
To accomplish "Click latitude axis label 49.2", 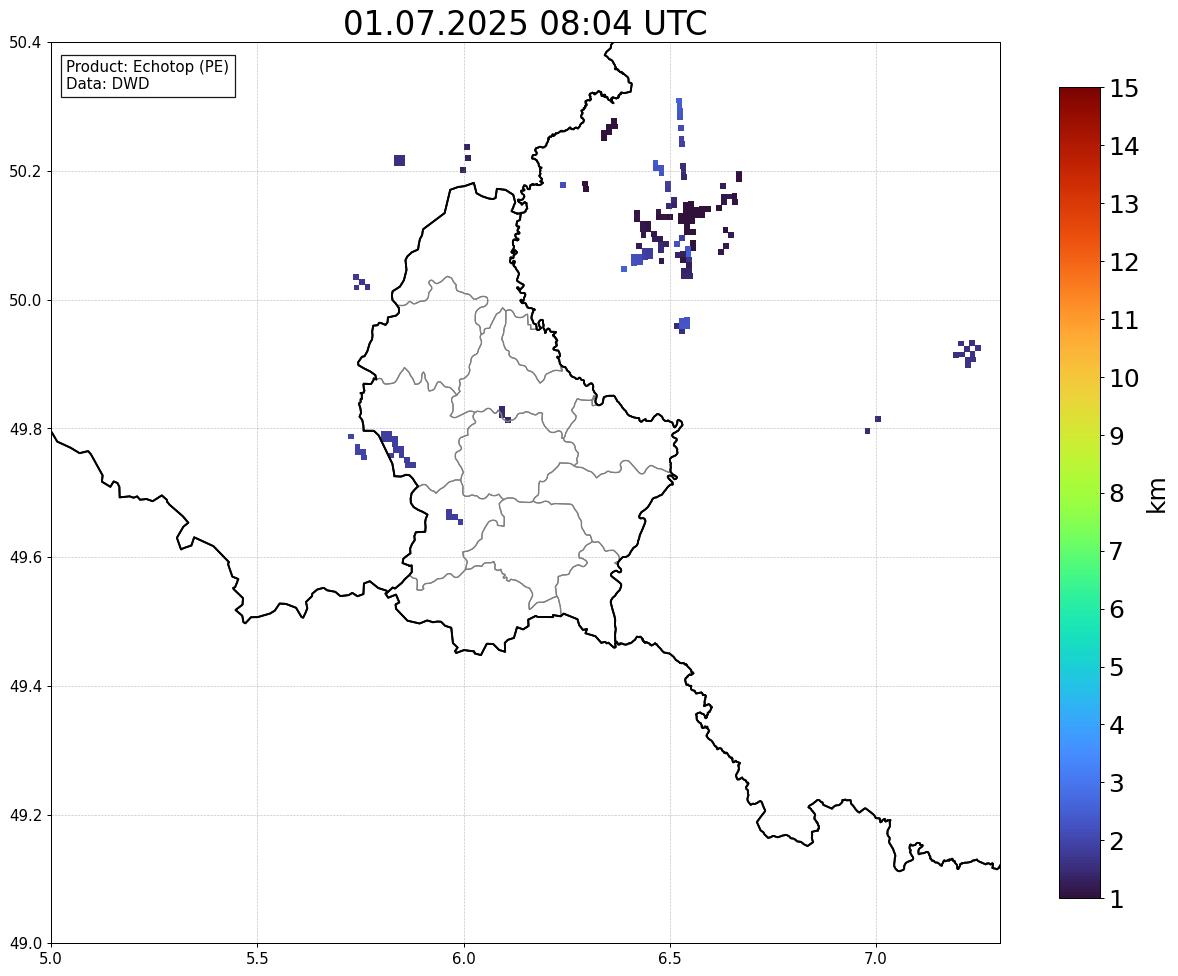I will [x=25, y=815].
